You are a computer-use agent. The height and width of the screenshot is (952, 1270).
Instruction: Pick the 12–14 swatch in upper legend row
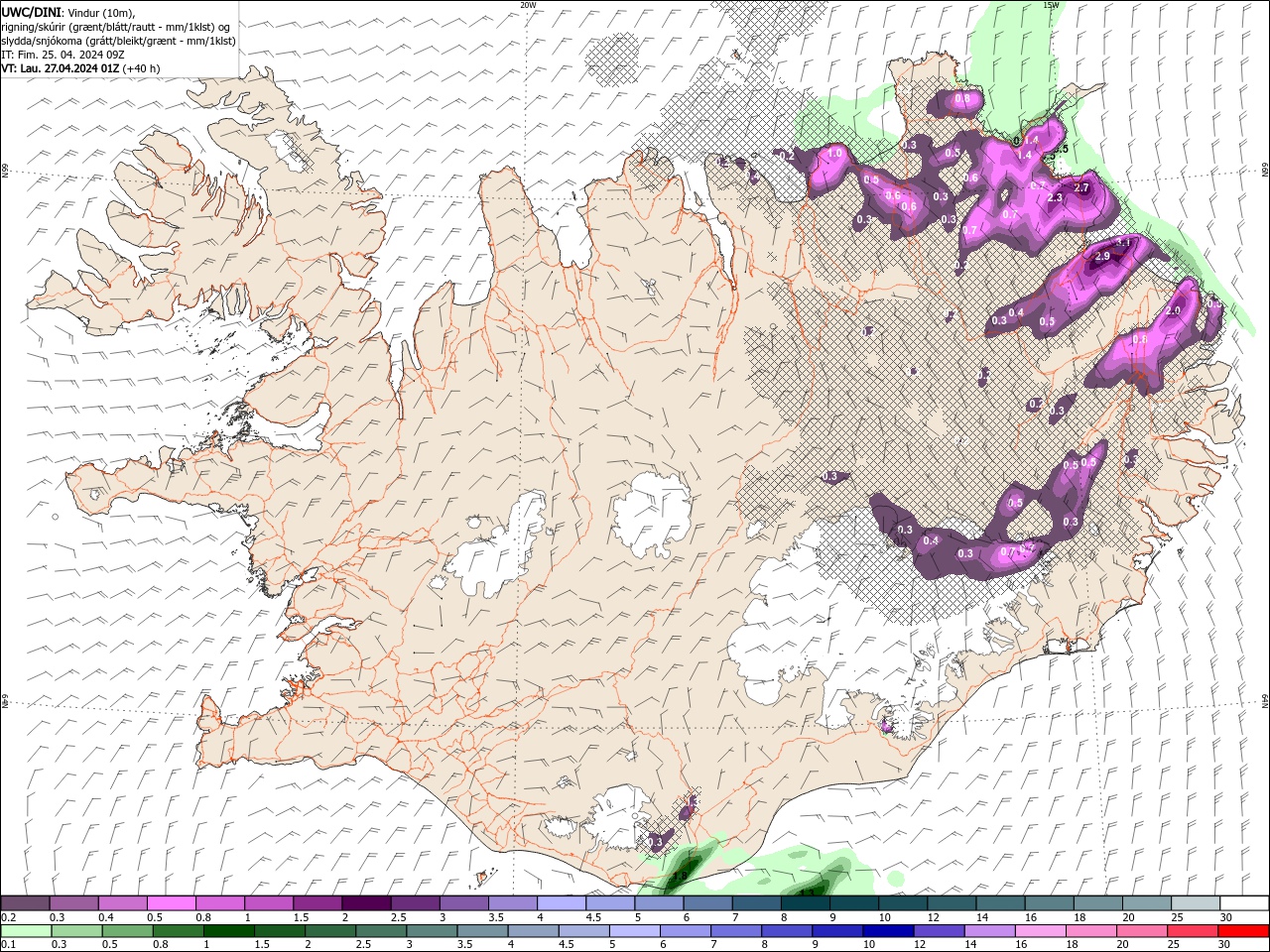coord(951,903)
